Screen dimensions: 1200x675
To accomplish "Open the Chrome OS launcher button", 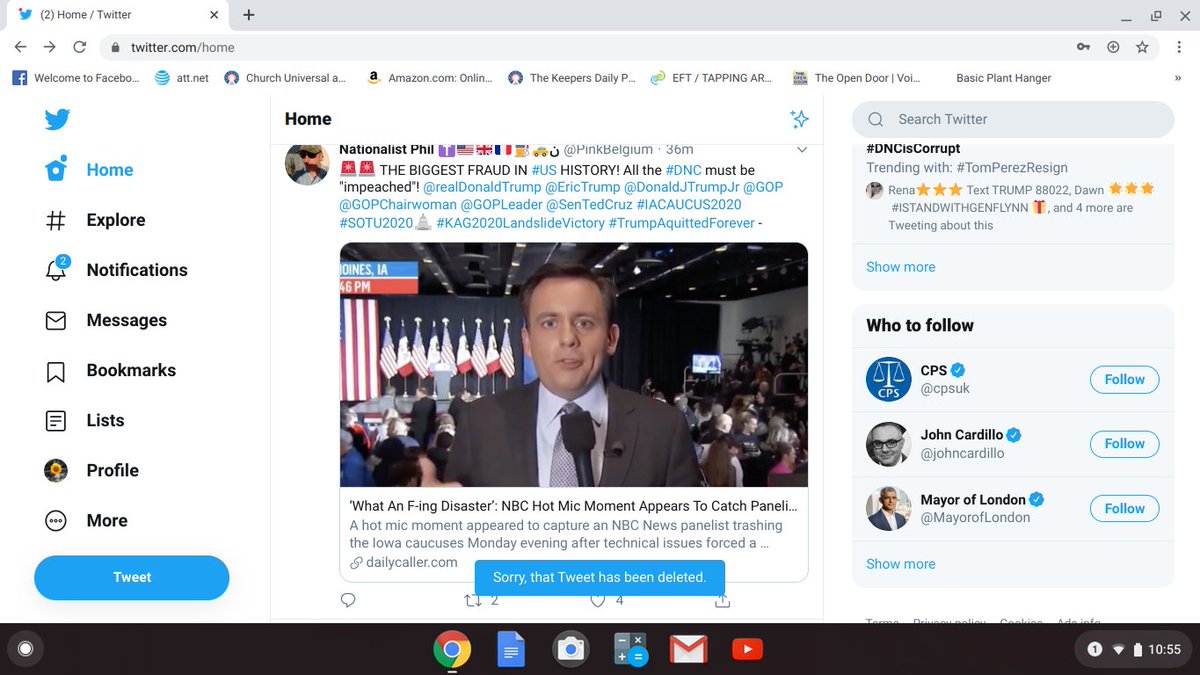I will [x=25, y=650].
